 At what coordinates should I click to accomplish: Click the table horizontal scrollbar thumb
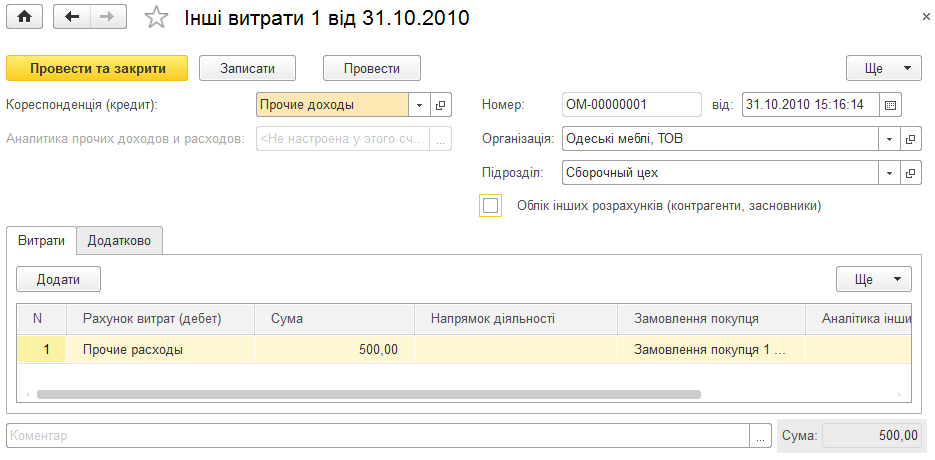(369, 394)
